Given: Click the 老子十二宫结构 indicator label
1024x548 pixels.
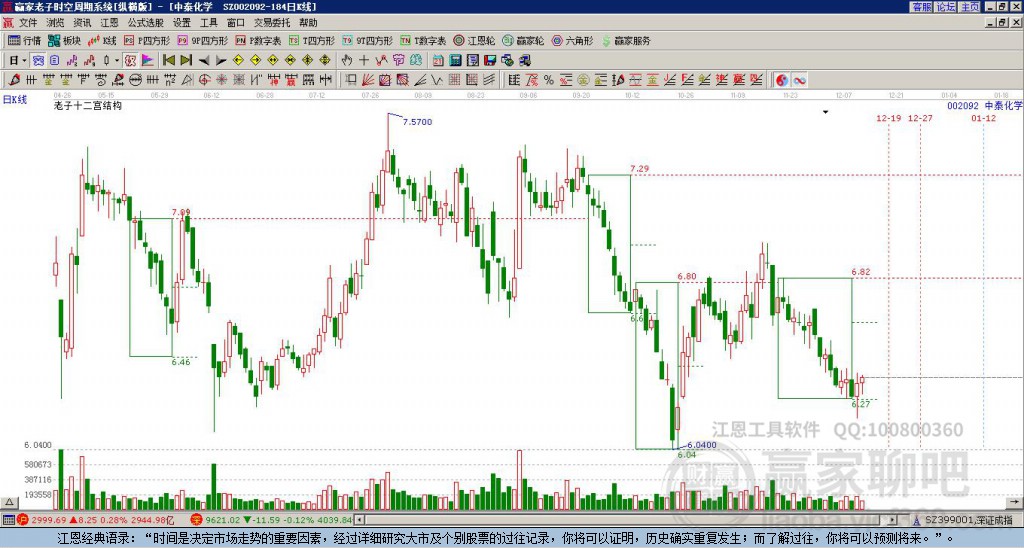Looking at the screenshot, I should [88, 105].
